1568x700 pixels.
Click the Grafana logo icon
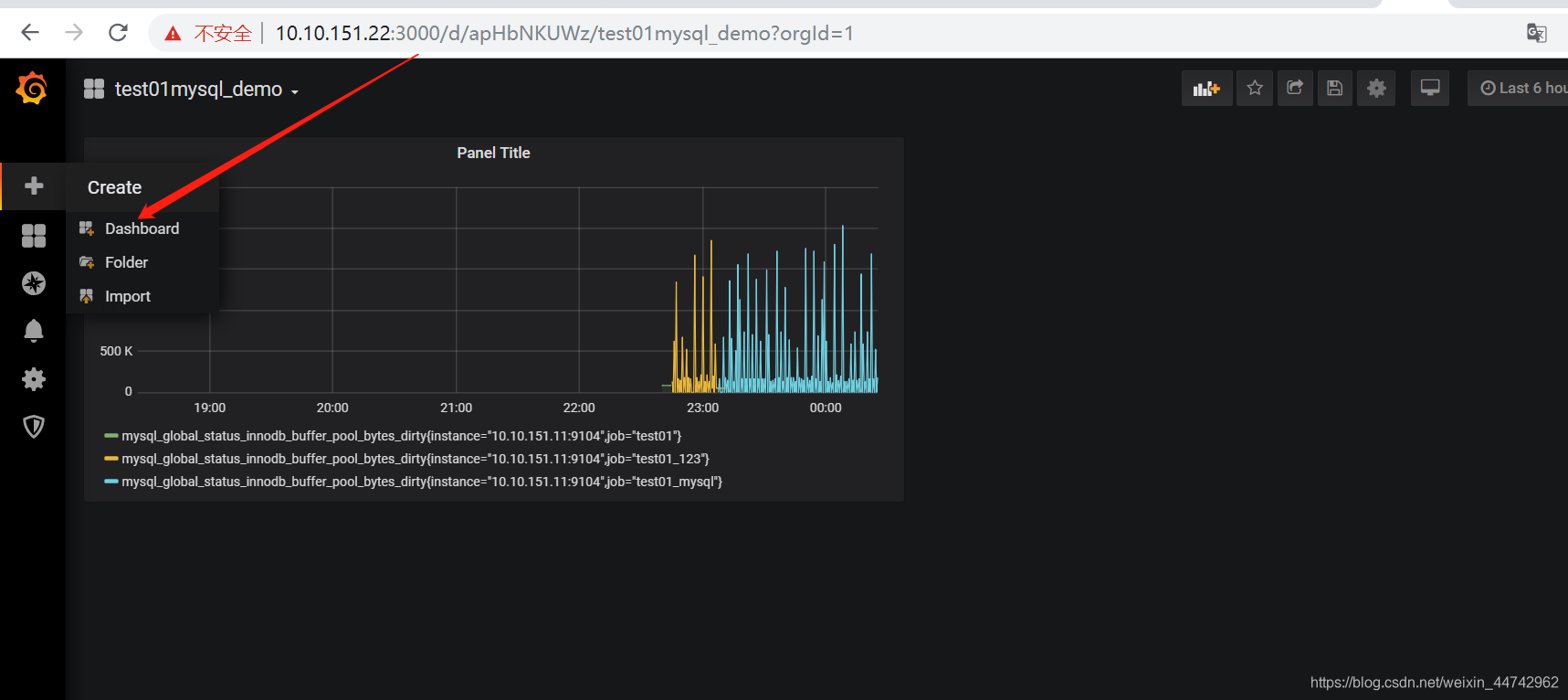tap(32, 89)
